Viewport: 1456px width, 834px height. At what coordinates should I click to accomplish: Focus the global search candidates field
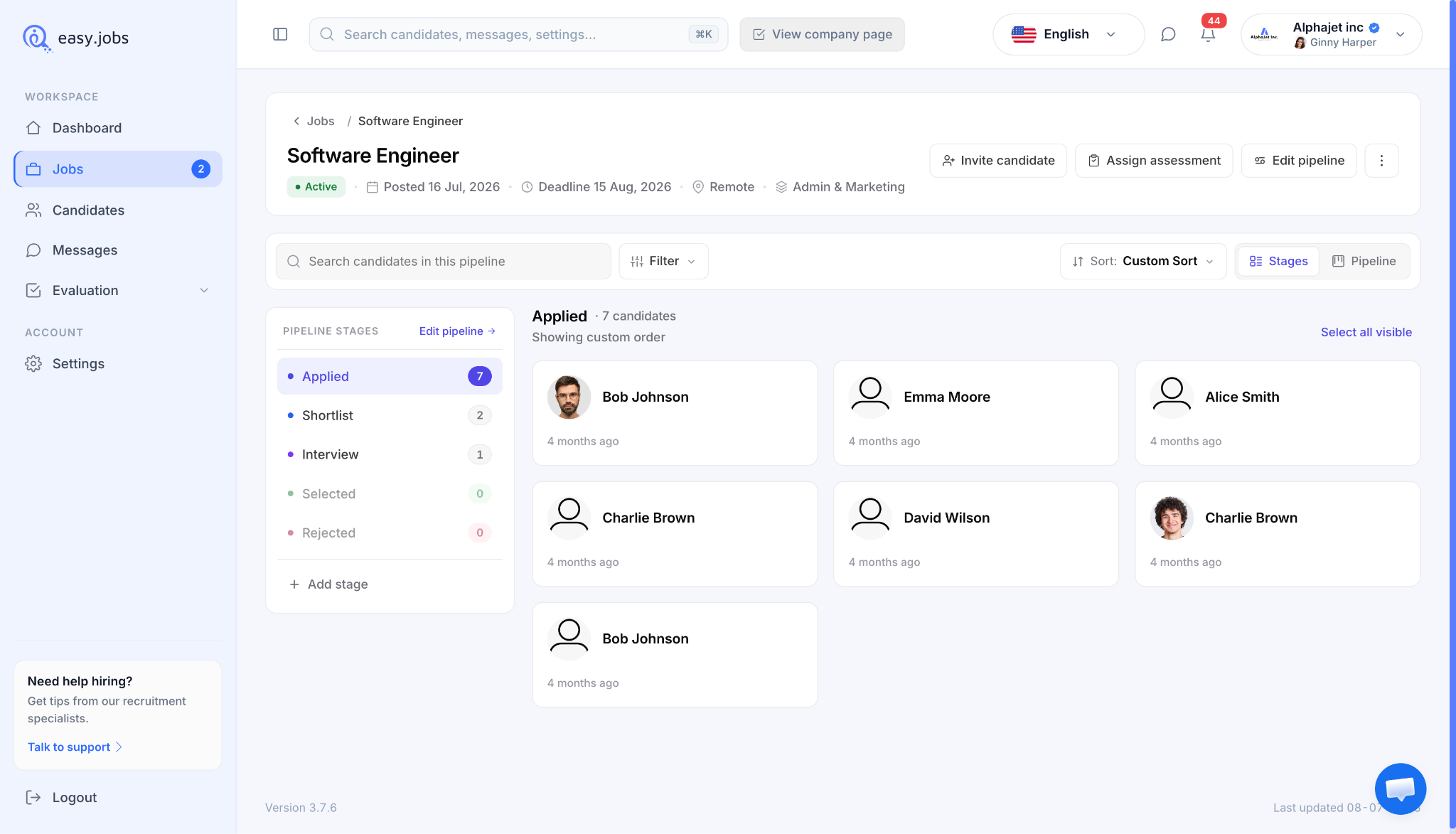518,34
